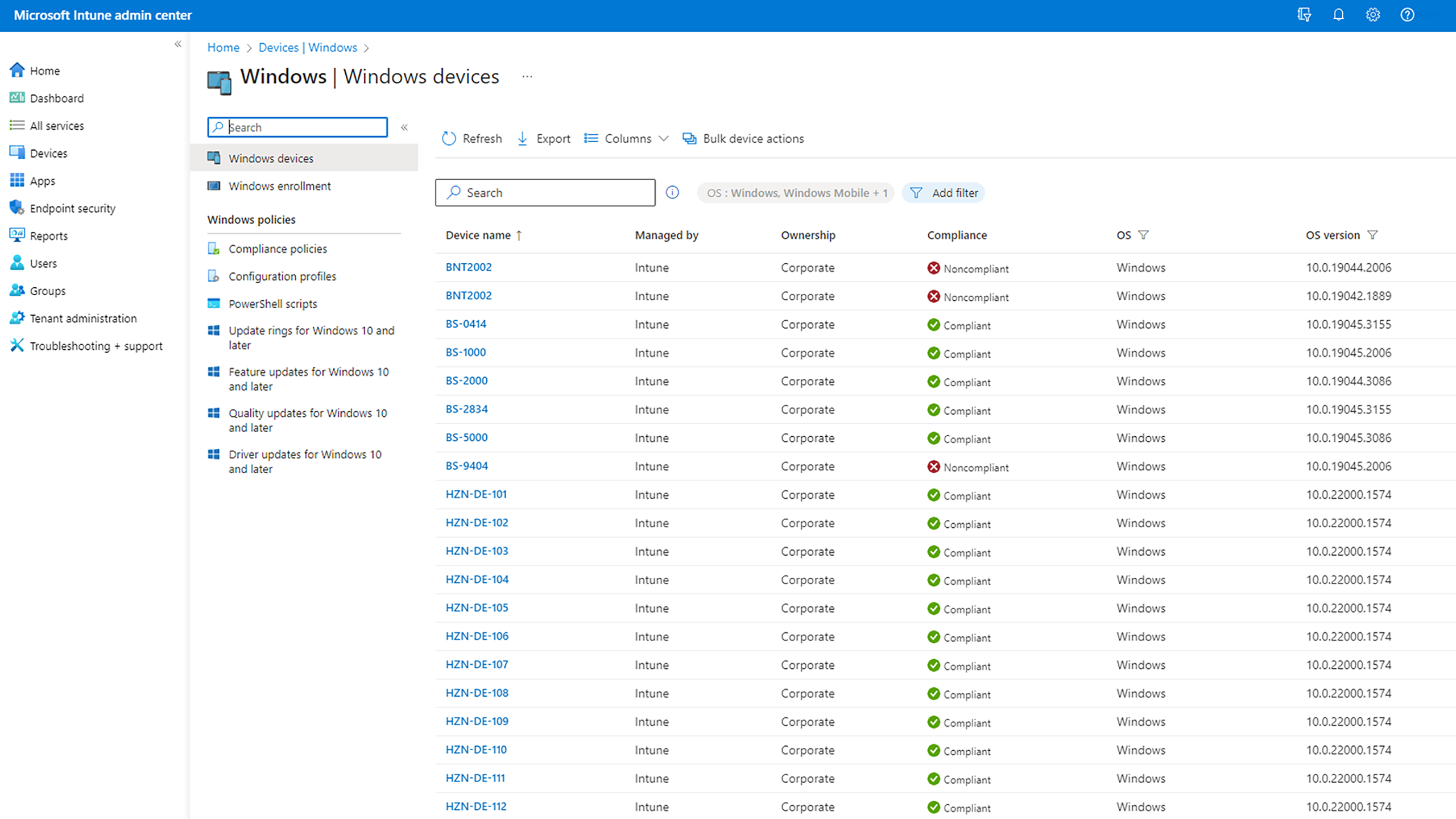Open the Columns picker

626,138
